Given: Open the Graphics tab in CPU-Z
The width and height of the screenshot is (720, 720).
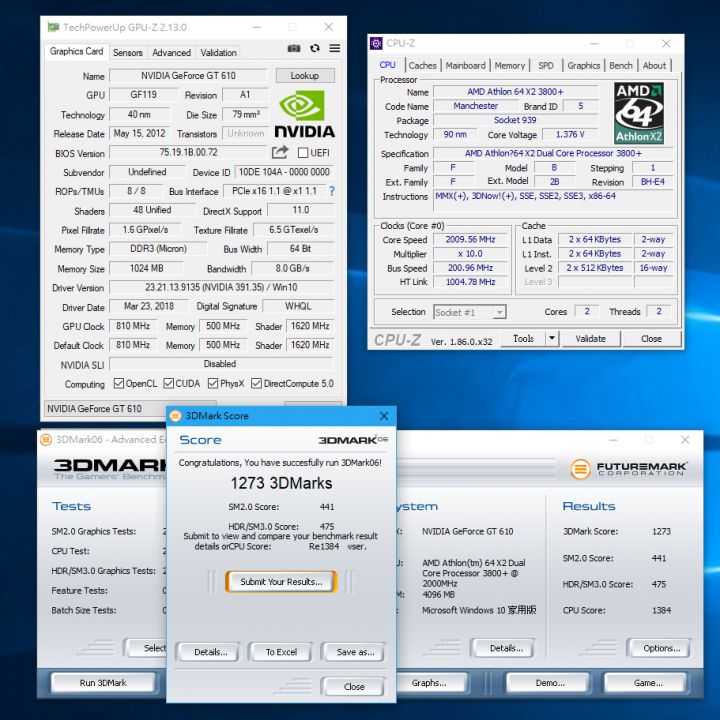Looking at the screenshot, I should click(x=584, y=66).
